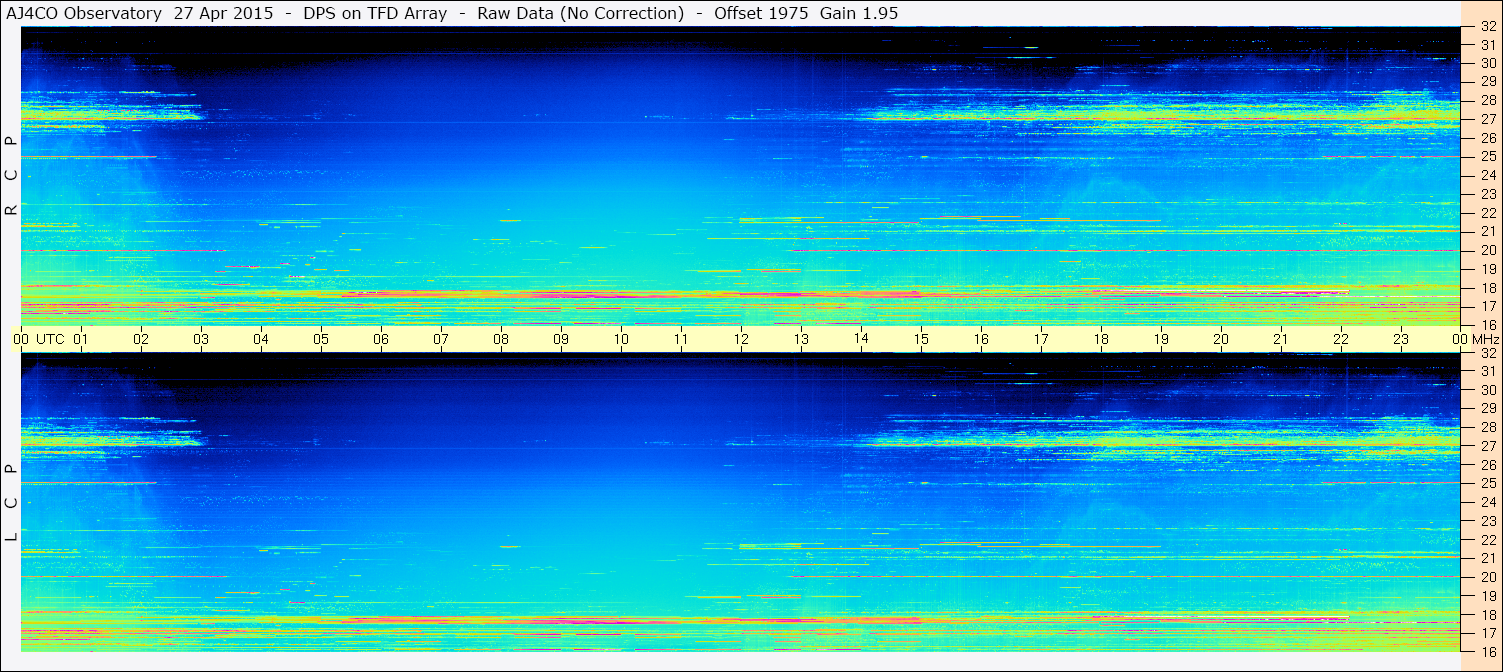Click the 05 hour marker on UTC axis
Screen dimensions: 1503x672
321,339
